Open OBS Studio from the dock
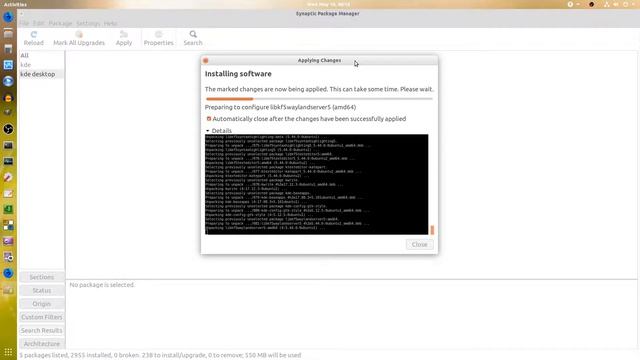 click(x=8, y=129)
